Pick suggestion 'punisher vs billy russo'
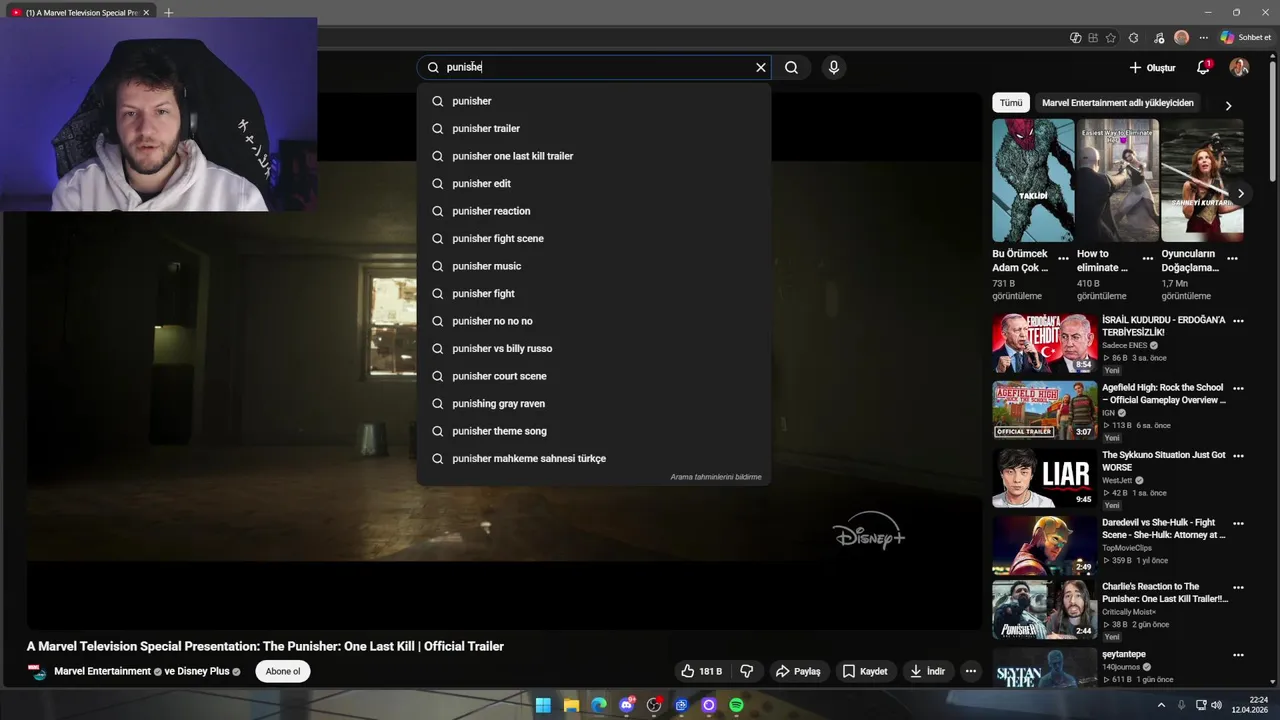This screenshot has width=1280, height=720. click(x=594, y=348)
